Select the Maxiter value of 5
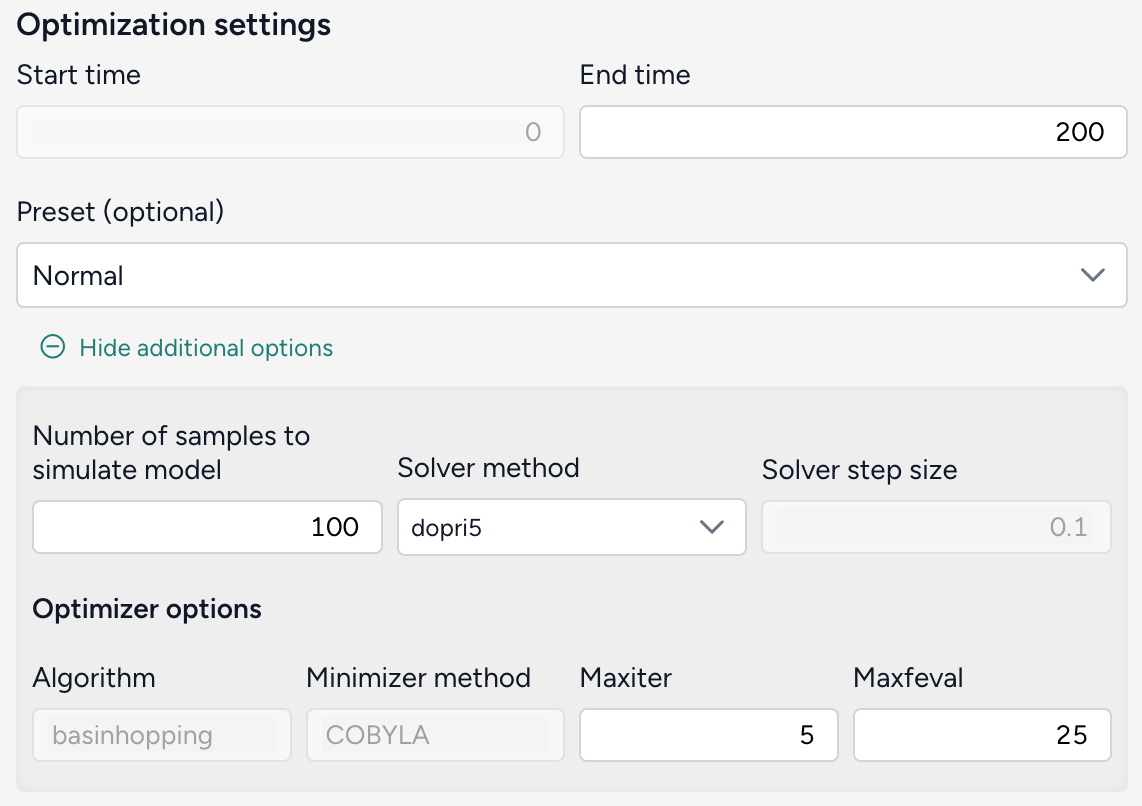 pyautogui.click(x=708, y=734)
